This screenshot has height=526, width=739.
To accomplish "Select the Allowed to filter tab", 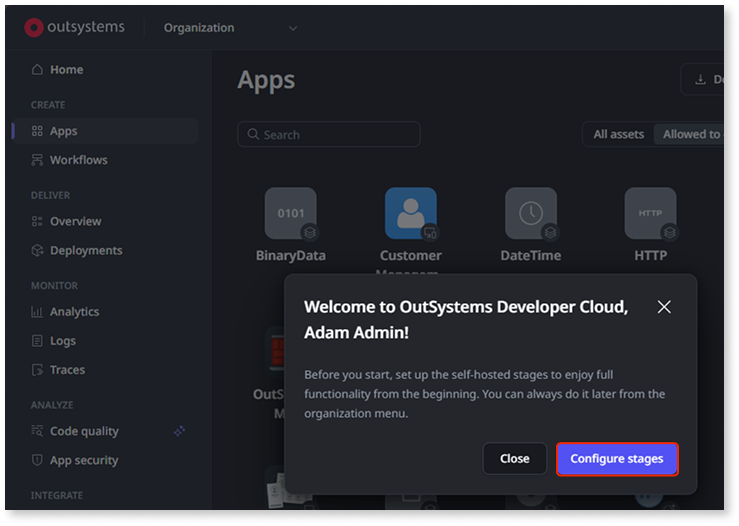I will (x=689, y=134).
